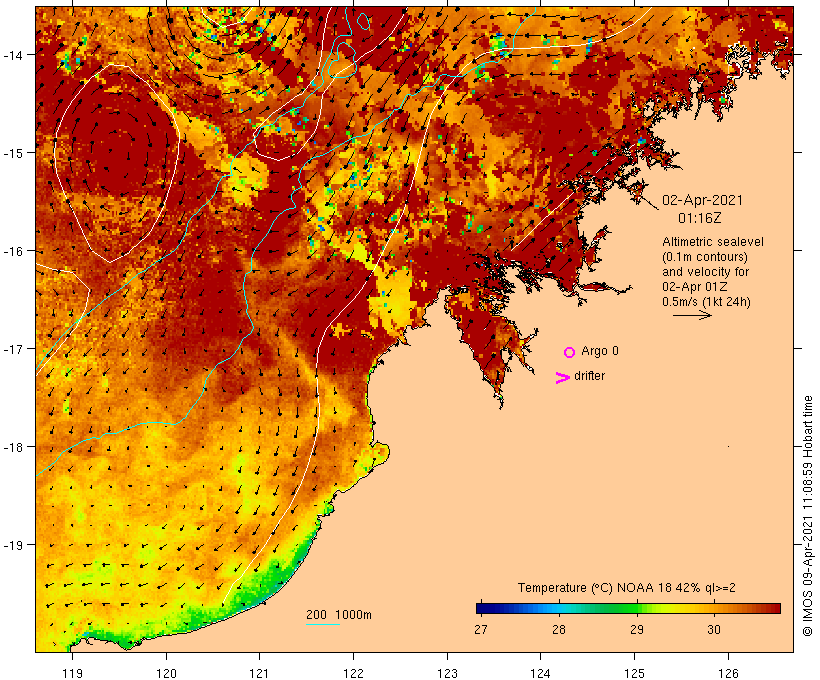The image size is (820, 680).
Task: Click latitude axis label '-19'
Action: click(x=13, y=545)
